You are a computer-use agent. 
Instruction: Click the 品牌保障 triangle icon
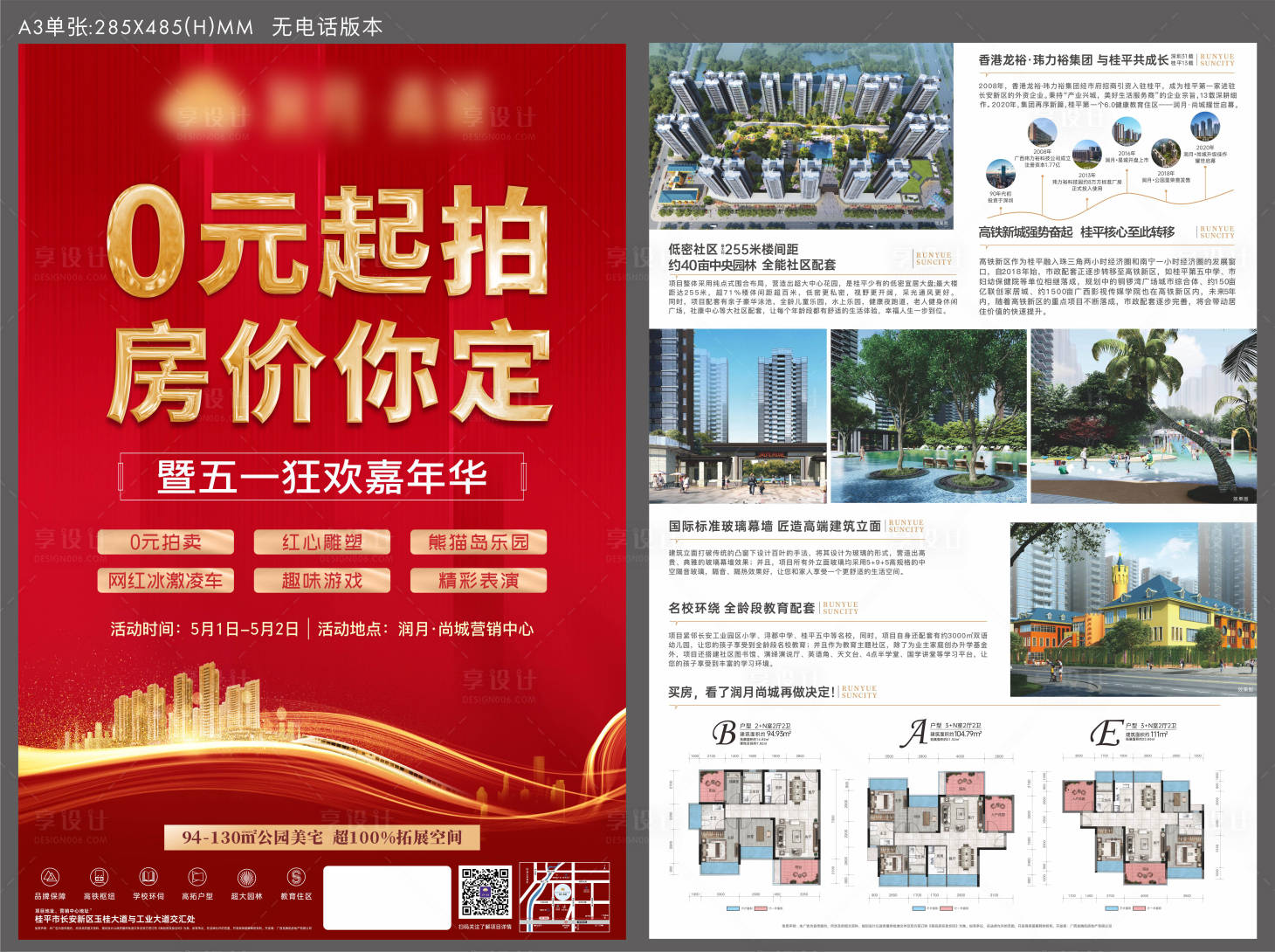click(50, 876)
